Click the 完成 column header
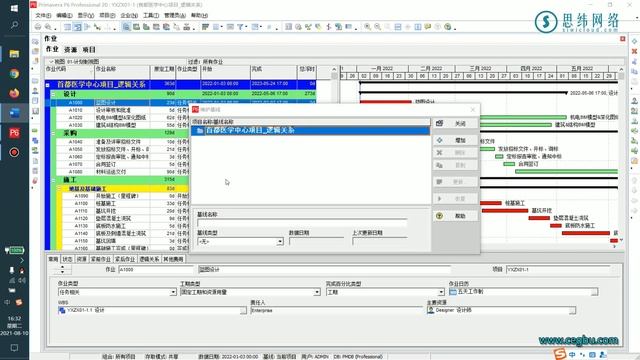 pyautogui.click(x=273, y=72)
